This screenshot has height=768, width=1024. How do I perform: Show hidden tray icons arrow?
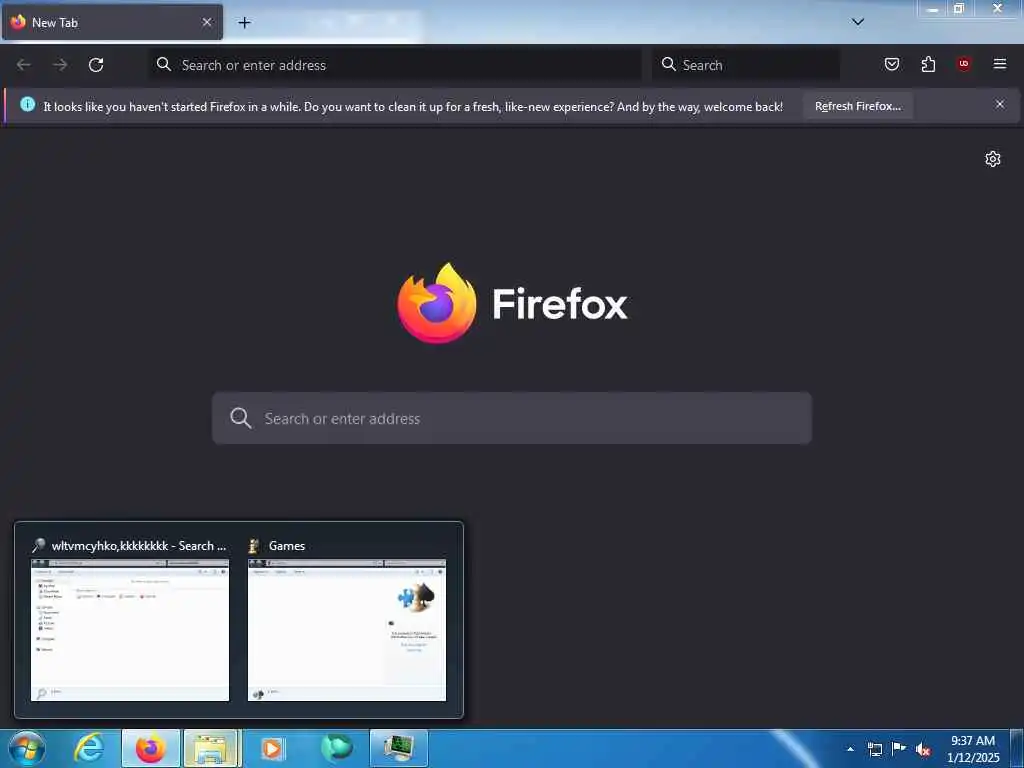click(850, 749)
